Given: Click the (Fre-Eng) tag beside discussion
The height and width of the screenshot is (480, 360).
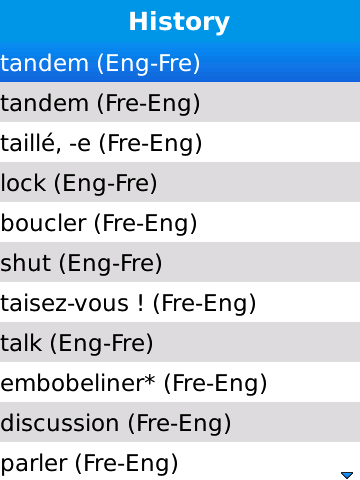Looking at the screenshot, I should tap(180, 424).
